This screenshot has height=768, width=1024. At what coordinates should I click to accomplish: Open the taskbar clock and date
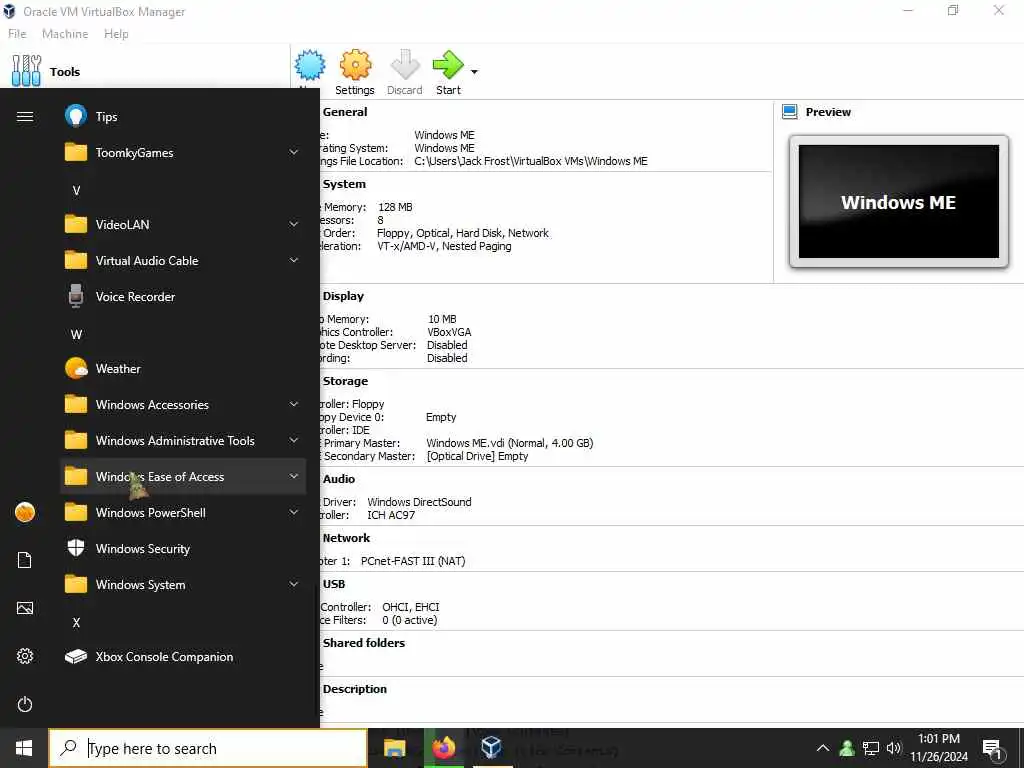pos(938,748)
